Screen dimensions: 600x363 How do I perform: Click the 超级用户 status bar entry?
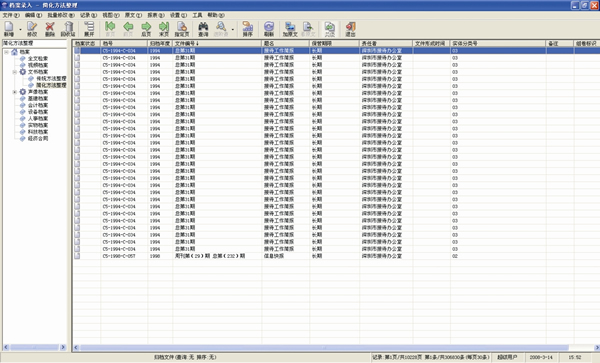click(x=507, y=357)
